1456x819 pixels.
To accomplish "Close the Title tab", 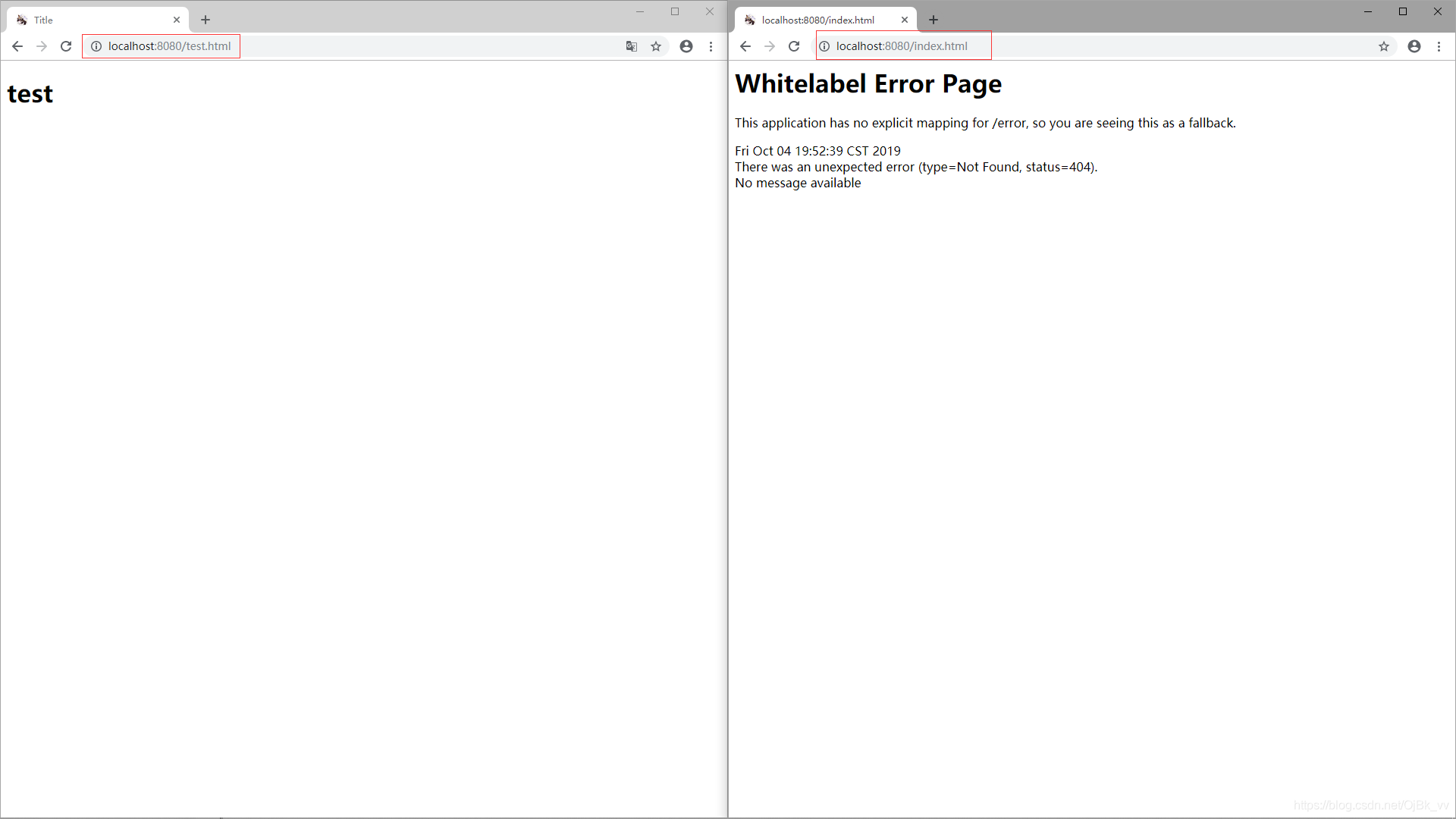I will (177, 20).
